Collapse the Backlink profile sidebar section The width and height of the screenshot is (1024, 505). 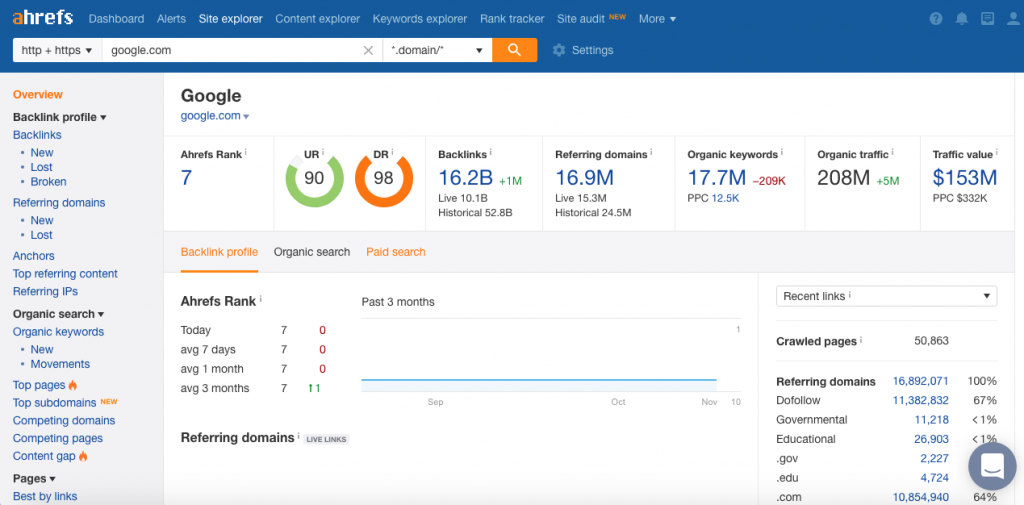point(59,117)
